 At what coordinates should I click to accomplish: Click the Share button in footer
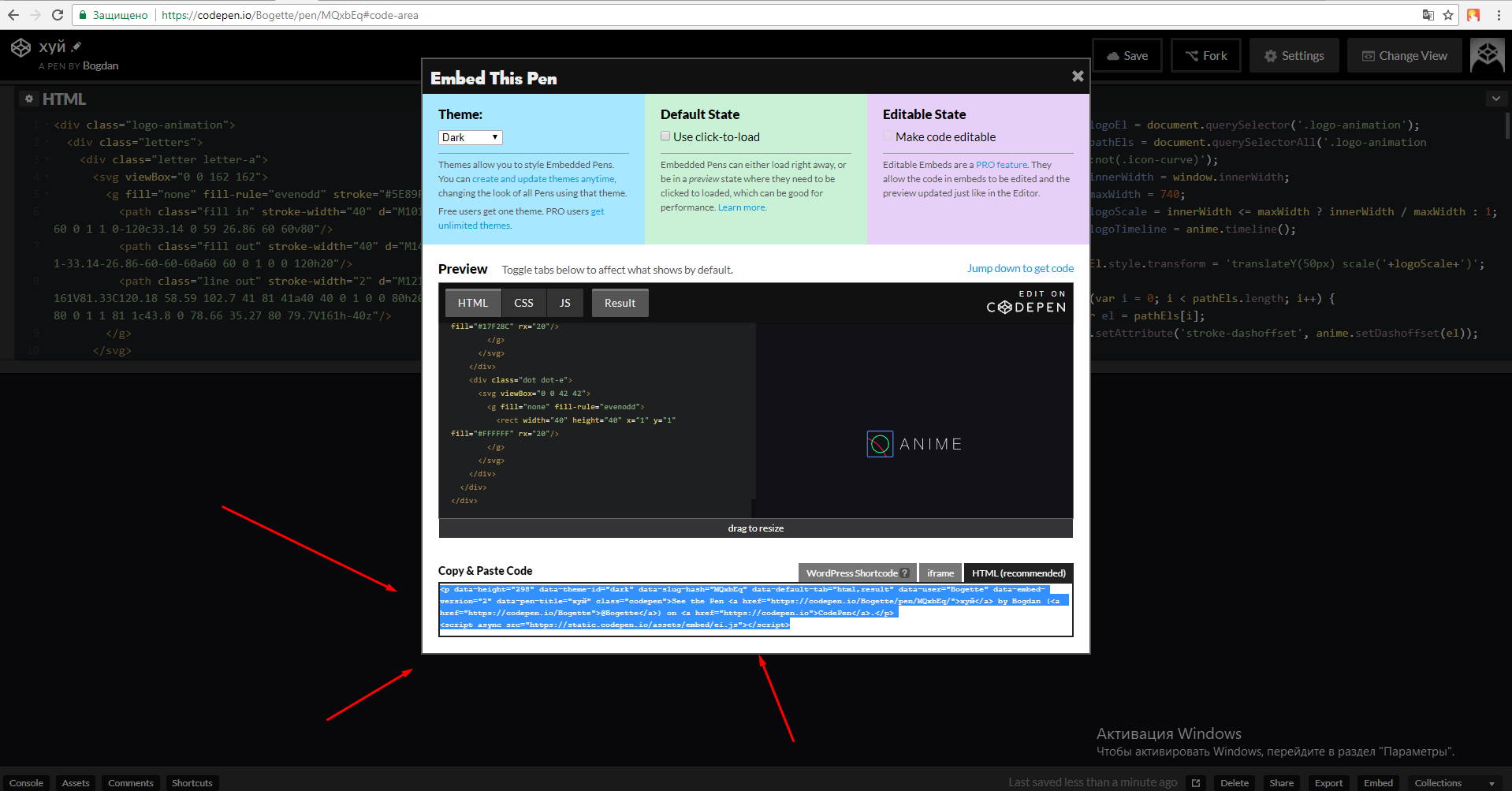click(1281, 783)
